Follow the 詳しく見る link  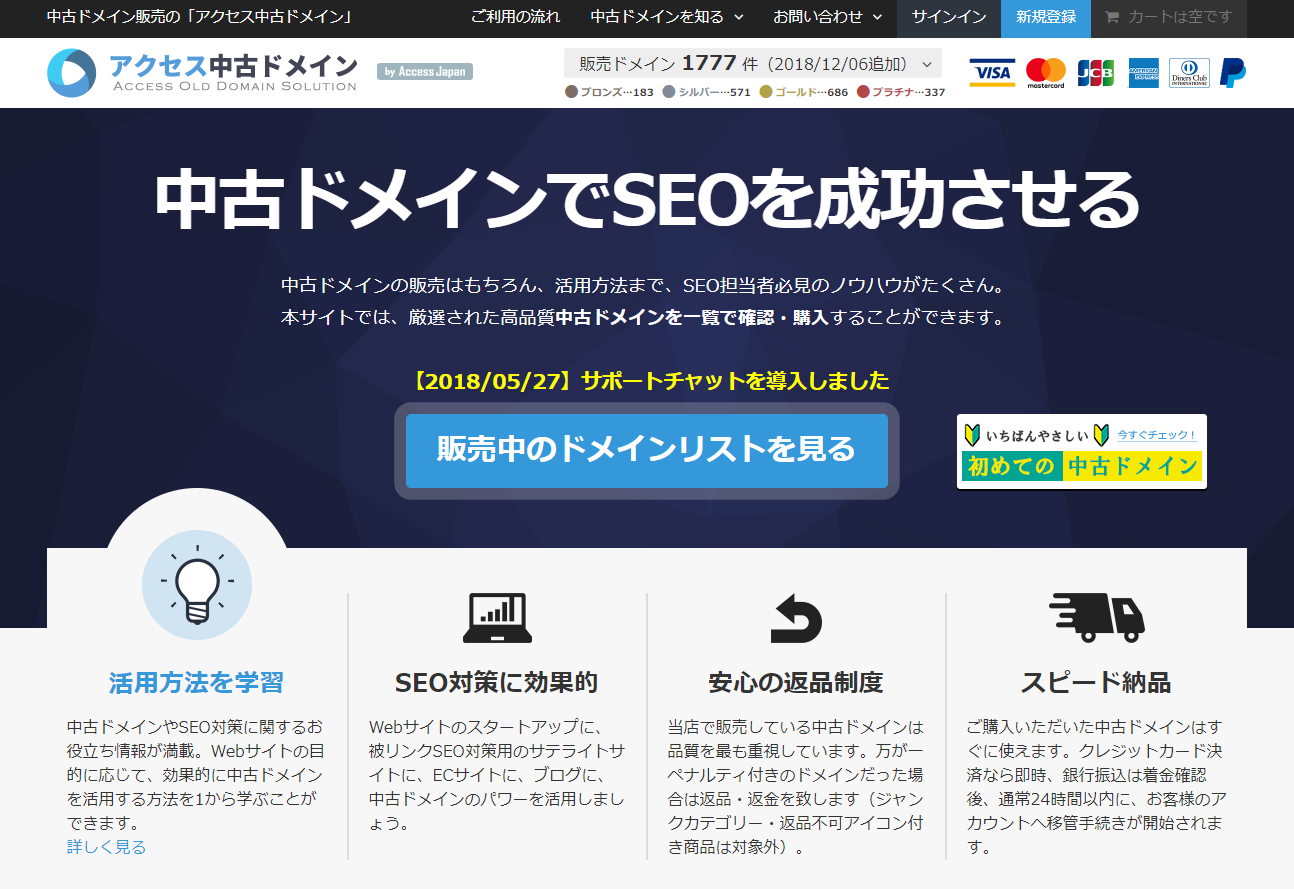click(x=106, y=847)
